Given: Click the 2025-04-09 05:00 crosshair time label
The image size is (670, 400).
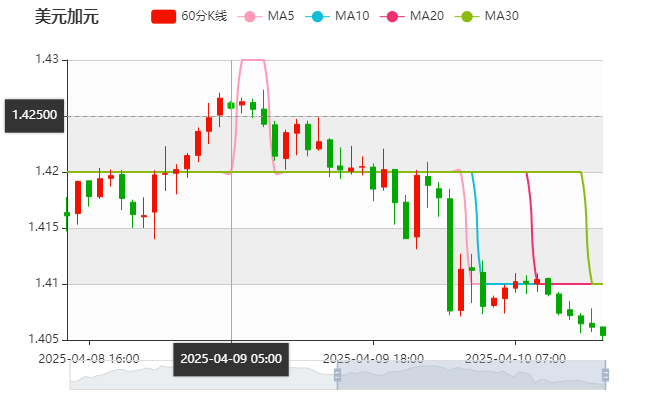Looking at the screenshot, I should 231,359.
